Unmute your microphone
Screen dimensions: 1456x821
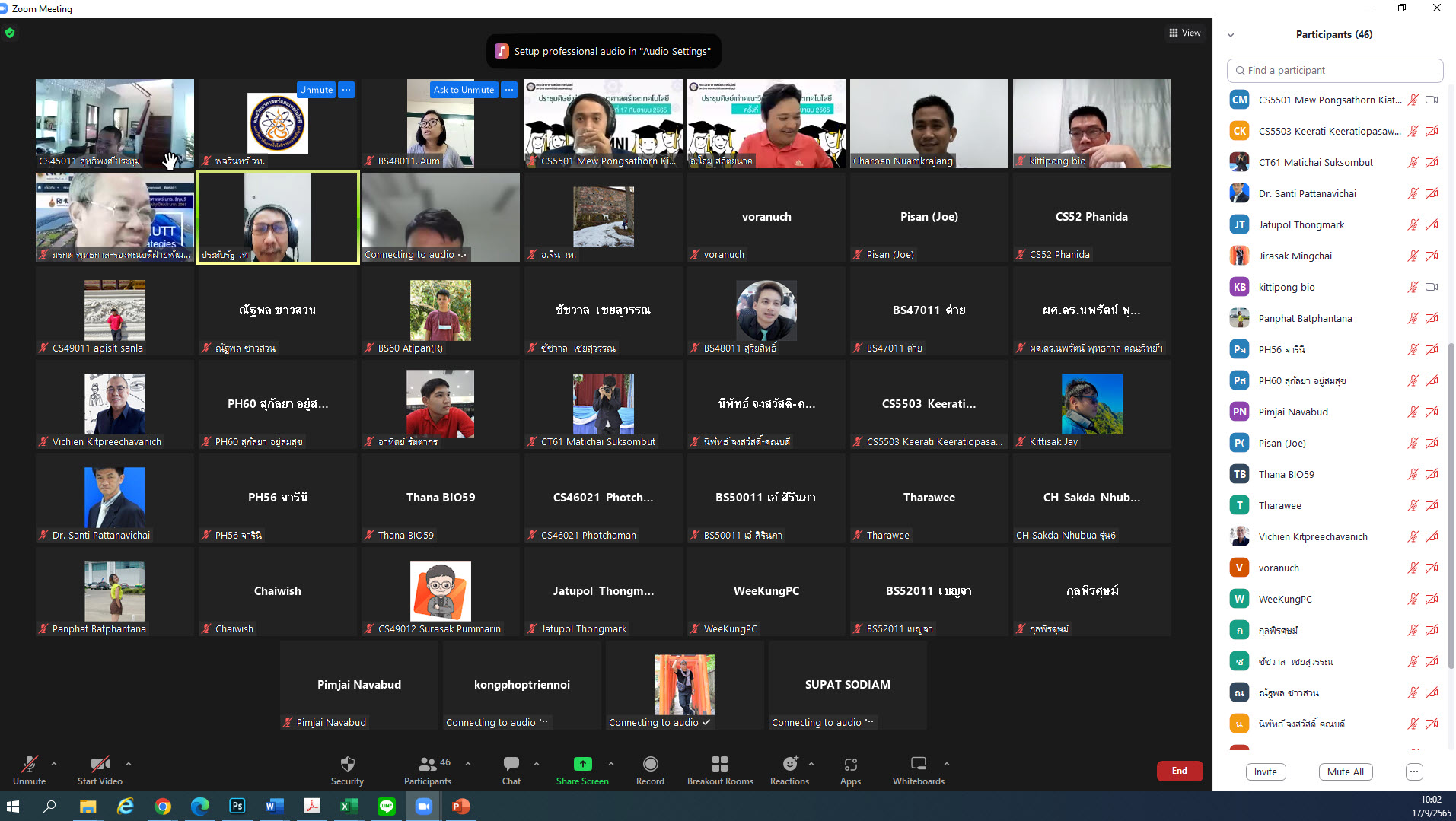point(30,770)
